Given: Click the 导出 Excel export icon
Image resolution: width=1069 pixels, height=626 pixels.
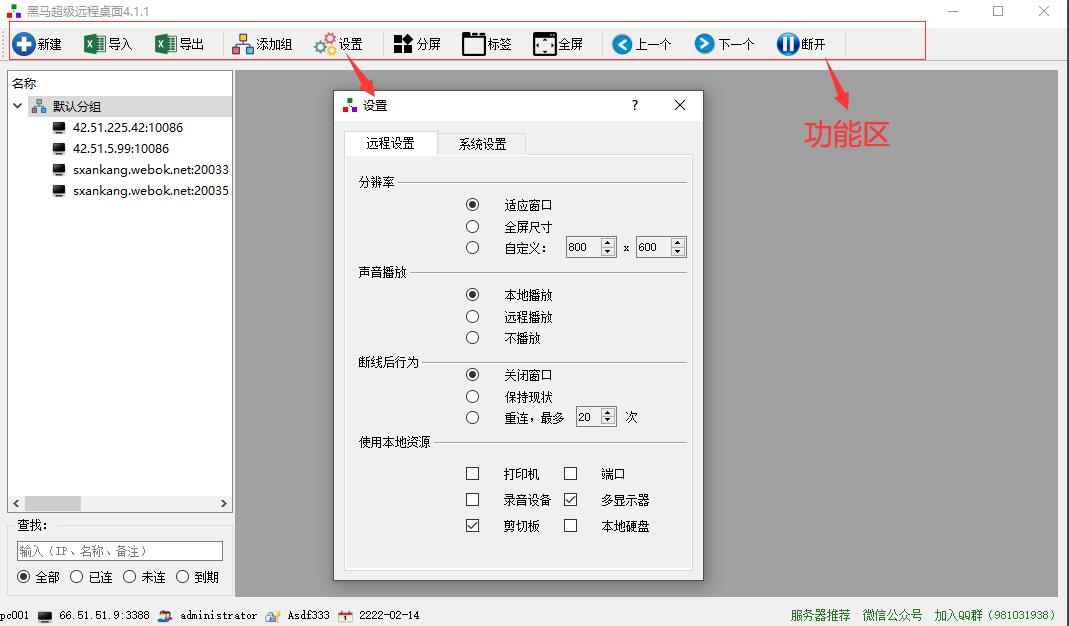Looking at the screenshot, I should [166, 44].
